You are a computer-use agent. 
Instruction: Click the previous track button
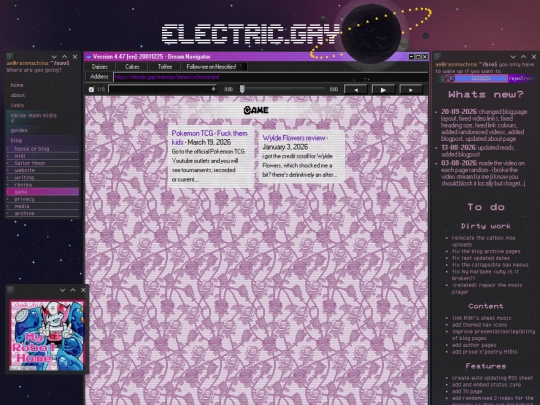click(x=356, y=90)
